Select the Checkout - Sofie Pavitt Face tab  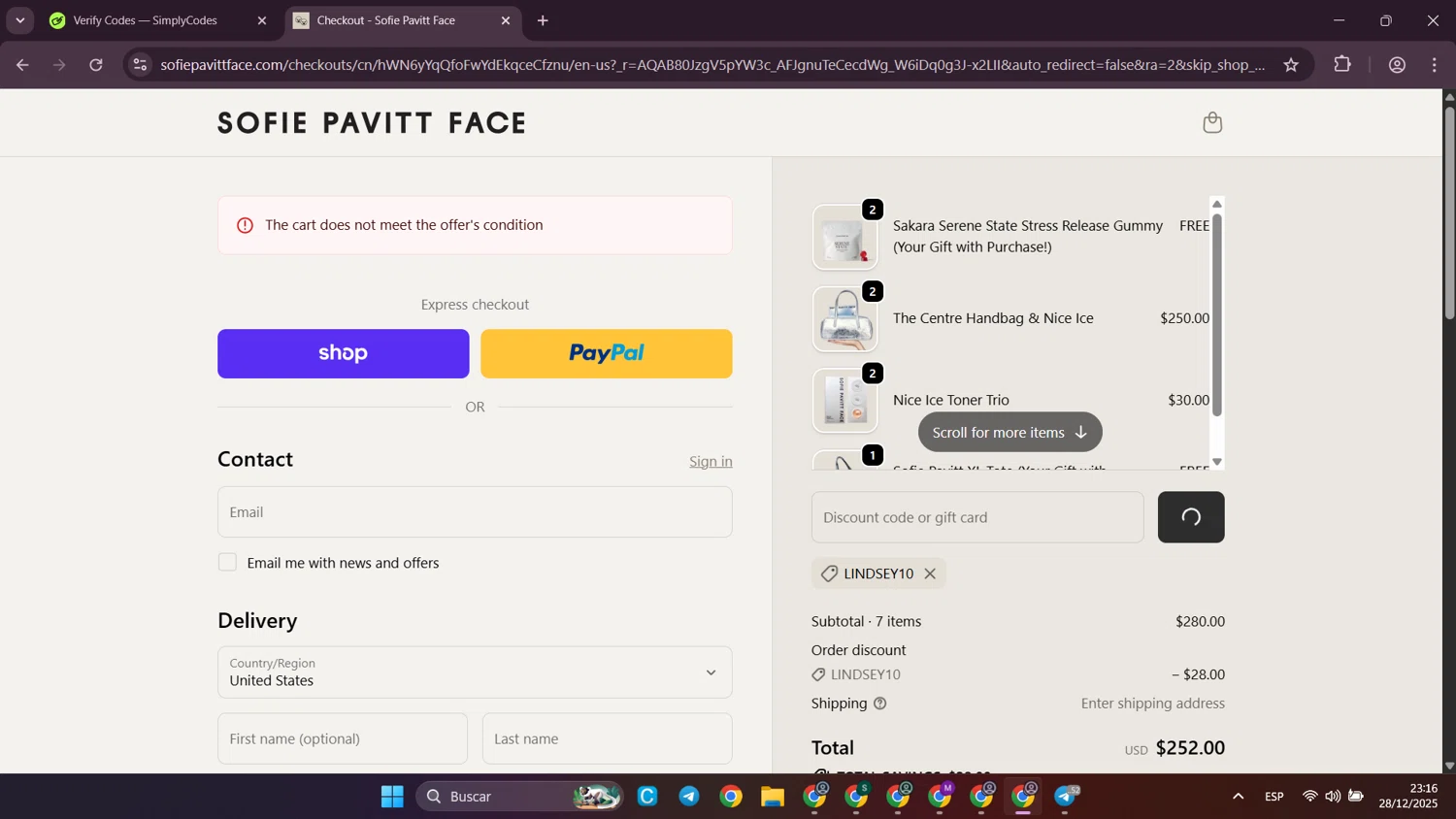pos(403,20)
